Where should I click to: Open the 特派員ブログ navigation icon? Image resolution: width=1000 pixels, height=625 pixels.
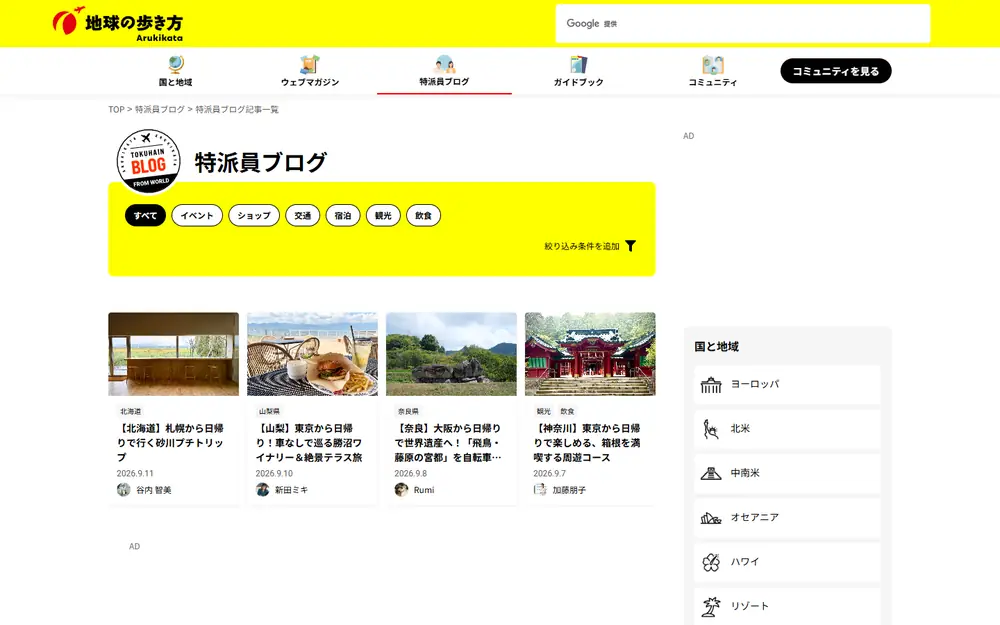tap(445, 64)
